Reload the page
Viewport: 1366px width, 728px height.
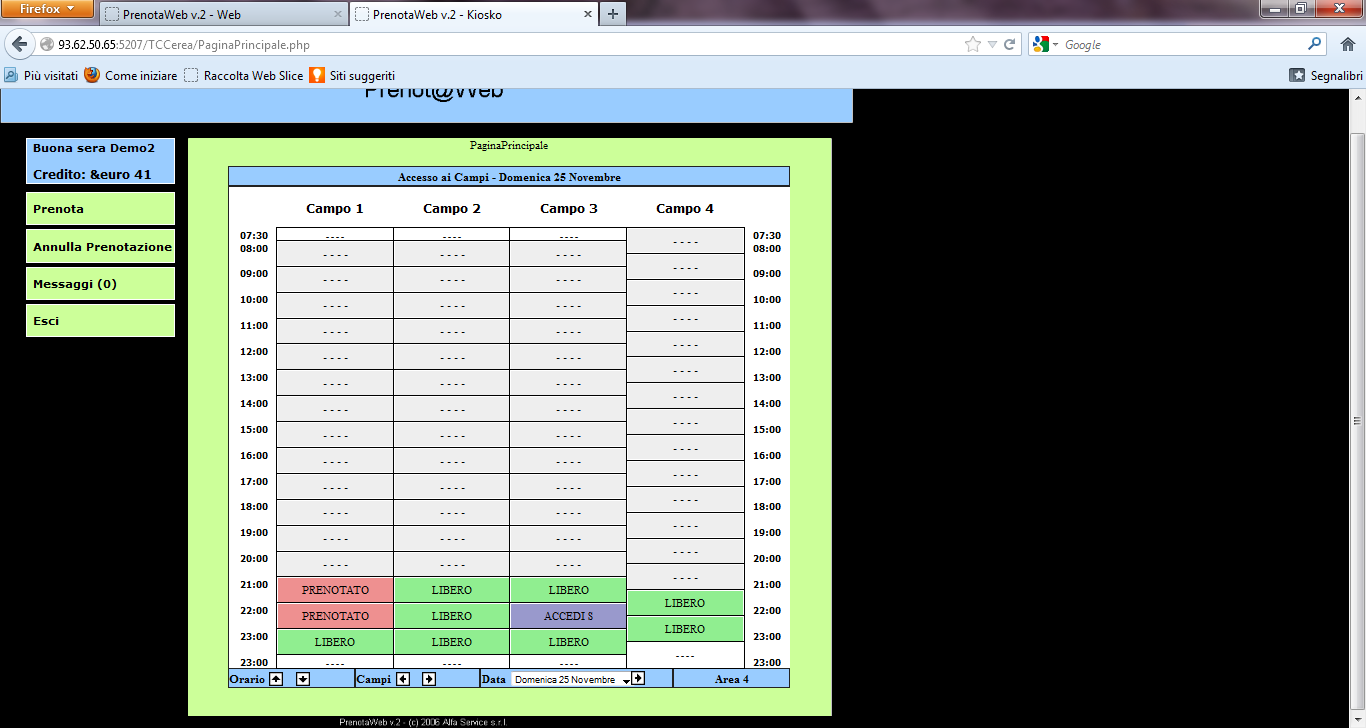click(1010, 45)
